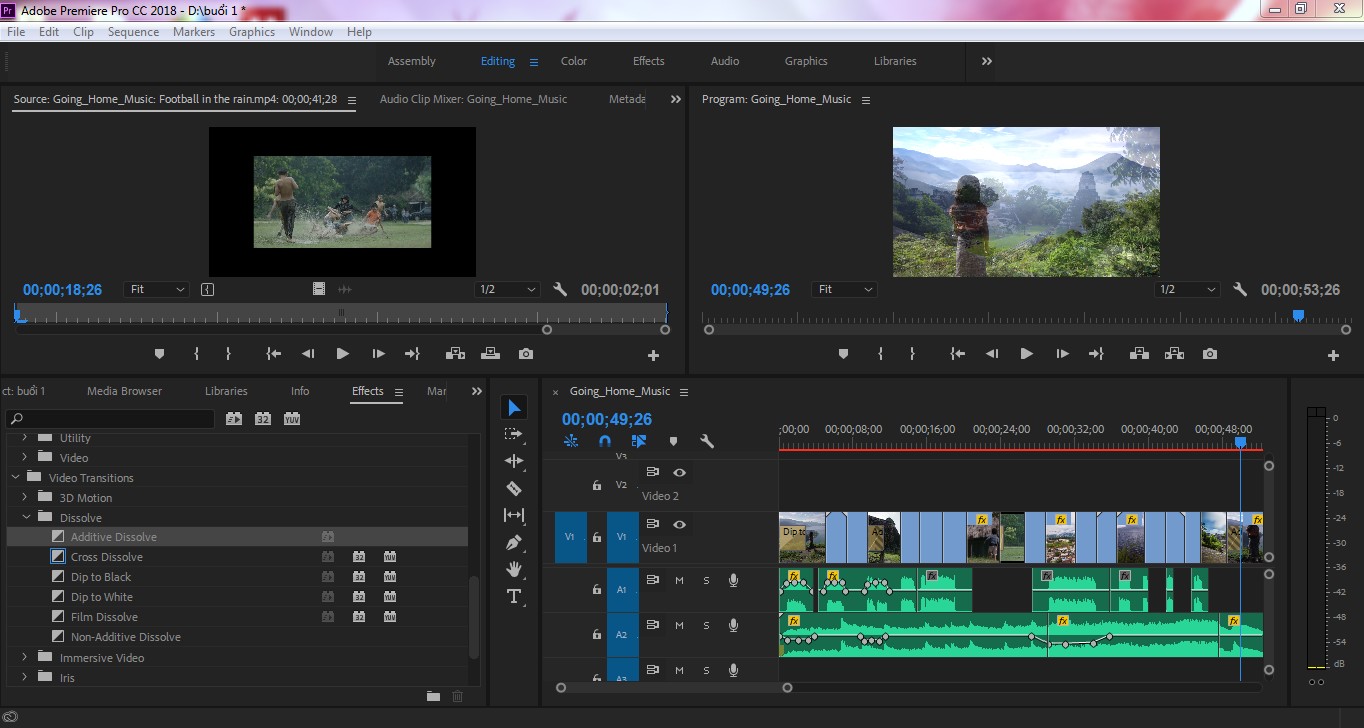The width and height of the screenshot is (1364, 728).
Task: Select the Ripple Edit tool
Action: coord(514,461)
